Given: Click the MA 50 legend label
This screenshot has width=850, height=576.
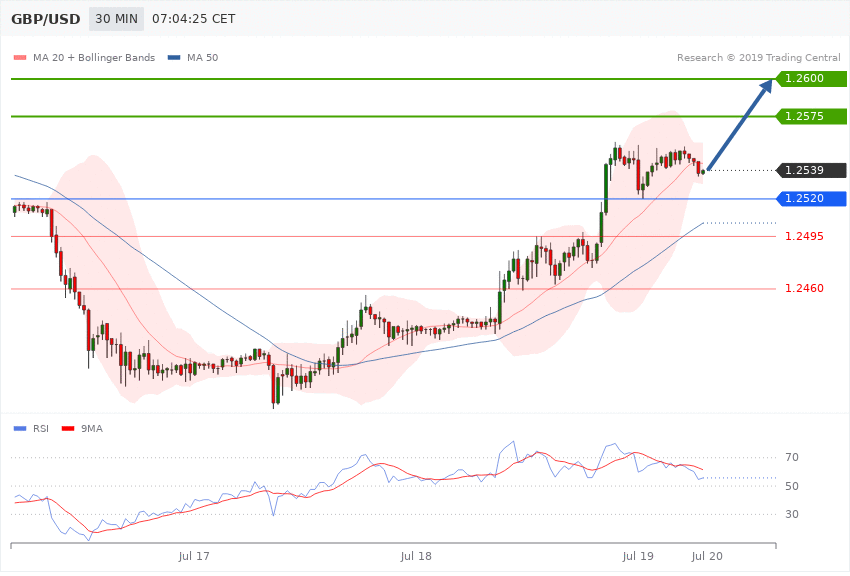Looking at the screenshot, I should tap(202, 57).
